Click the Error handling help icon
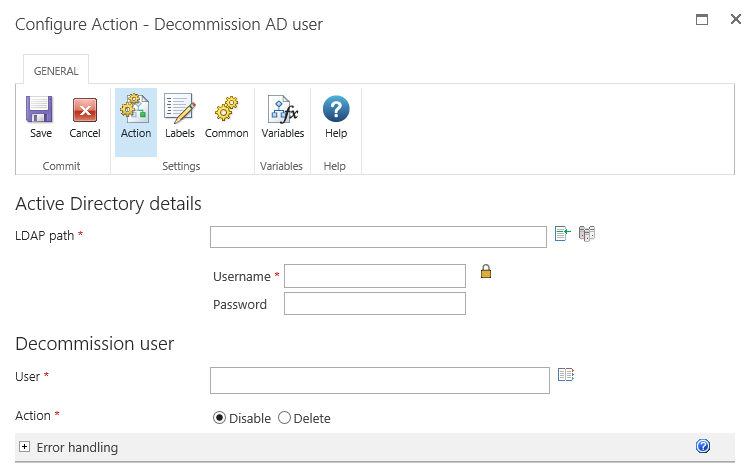The width and height of the screenshot is (752, 474). pos(703,447)
